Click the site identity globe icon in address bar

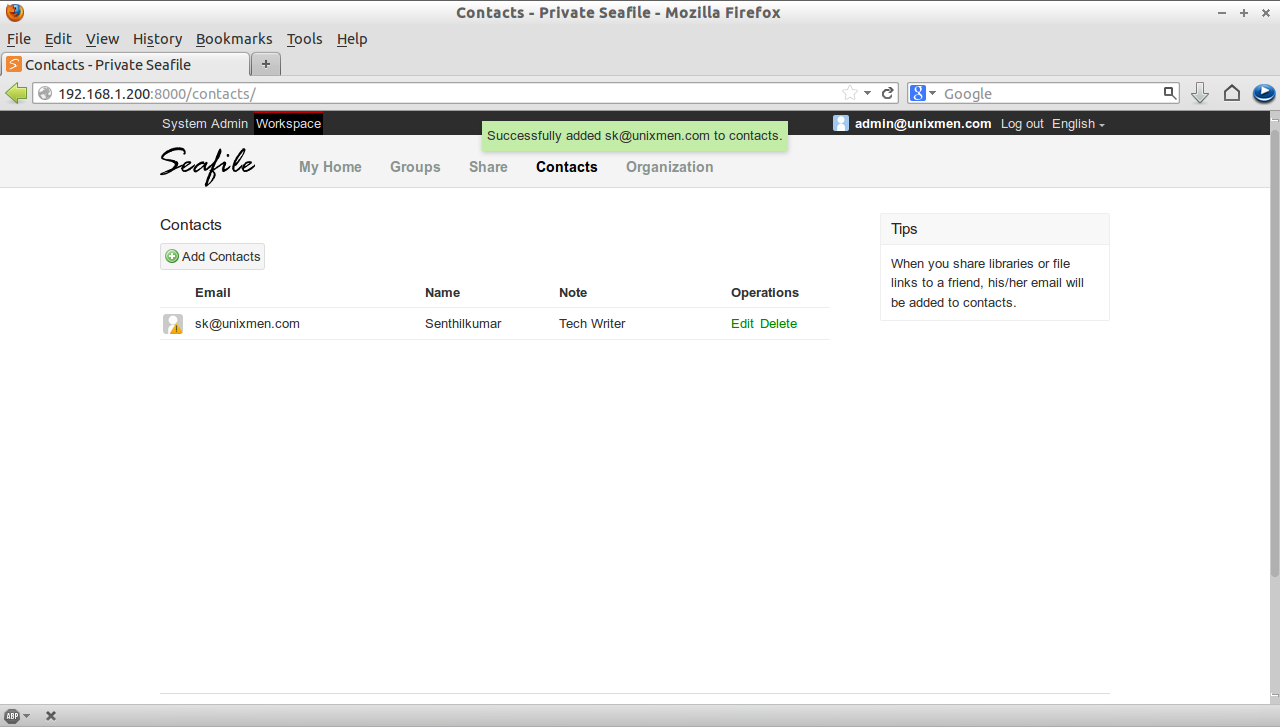(45, 93)
